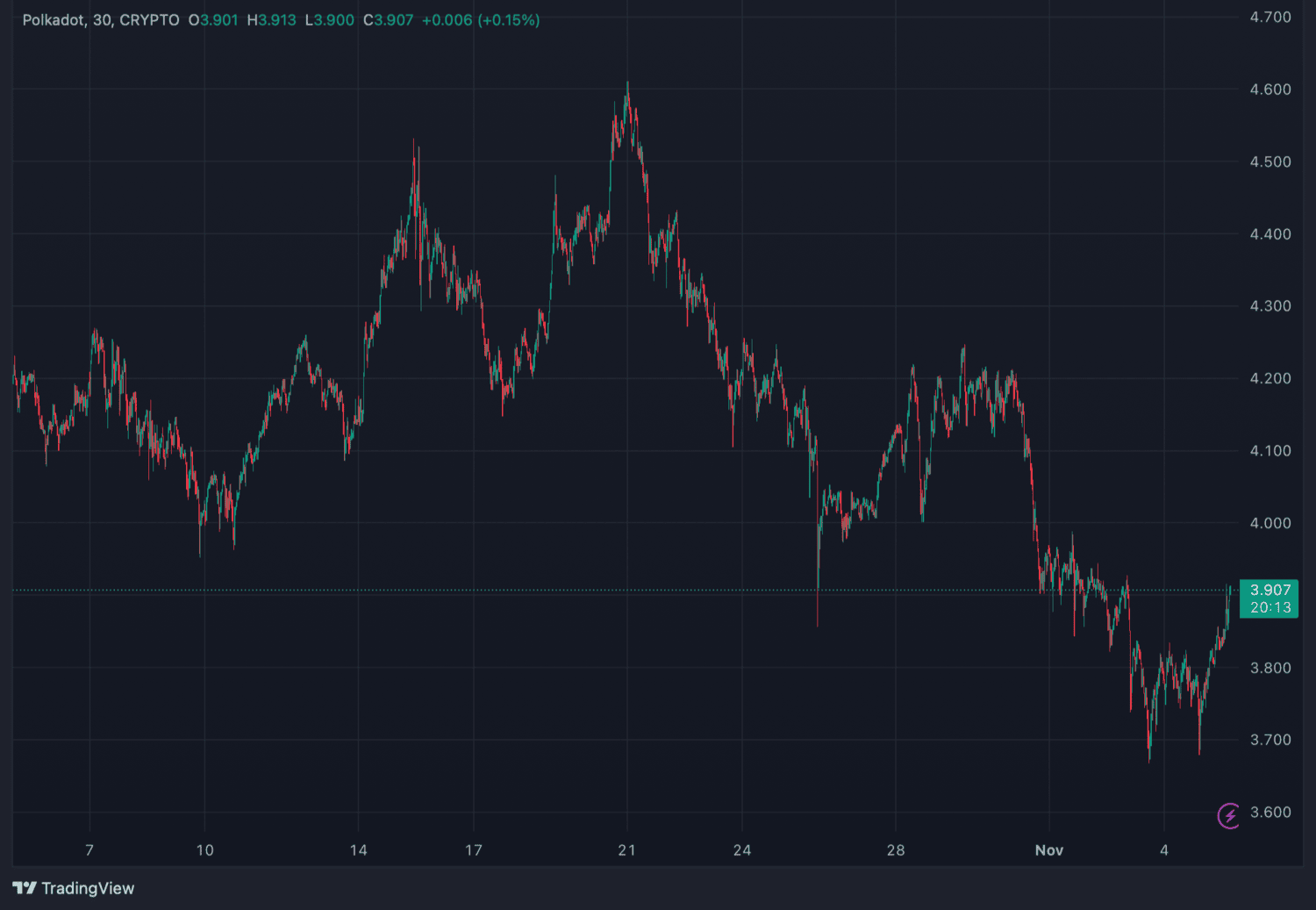Click the 4.600 price axis label
This screenshot has height=910, width=1316.
coord(1270,90)
